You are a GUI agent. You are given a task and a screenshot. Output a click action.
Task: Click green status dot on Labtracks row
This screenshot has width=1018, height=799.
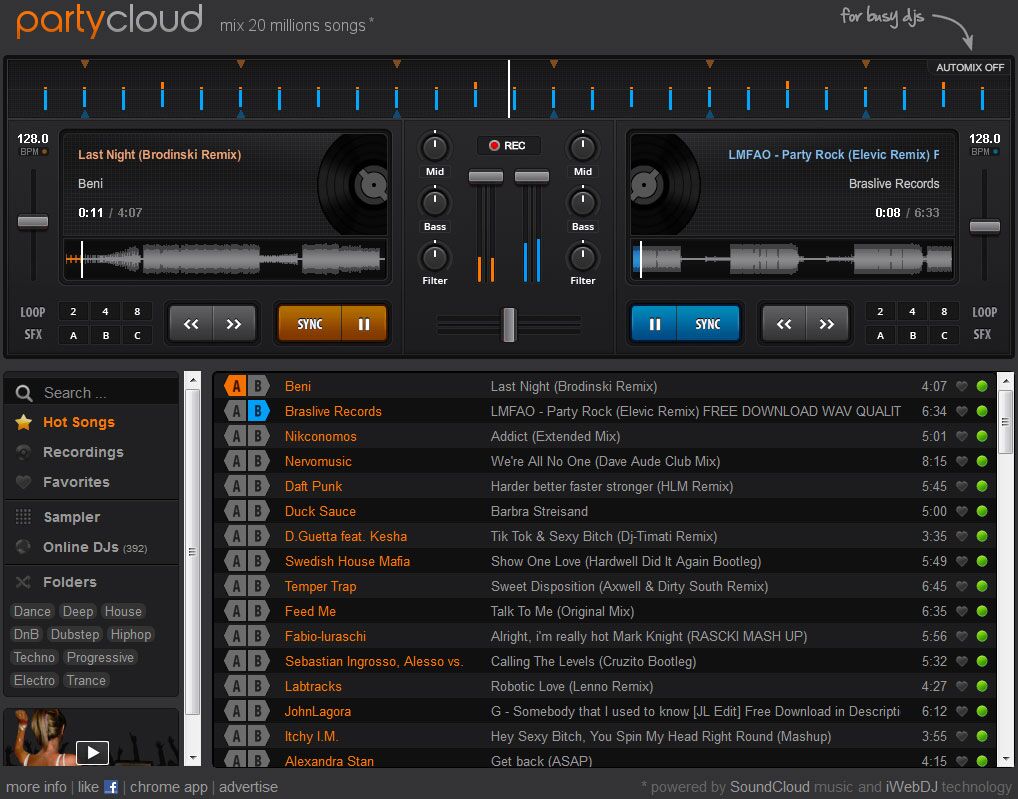982,686
